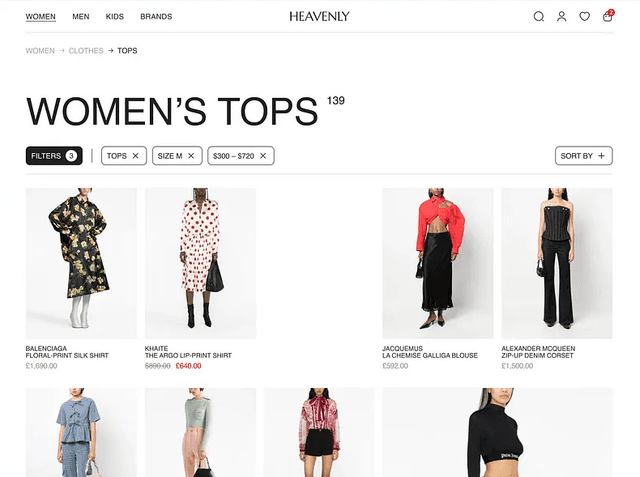Remove the SIZE M filter chip
Viewport: 640px width, 477px height.
[x=191, y=156]
